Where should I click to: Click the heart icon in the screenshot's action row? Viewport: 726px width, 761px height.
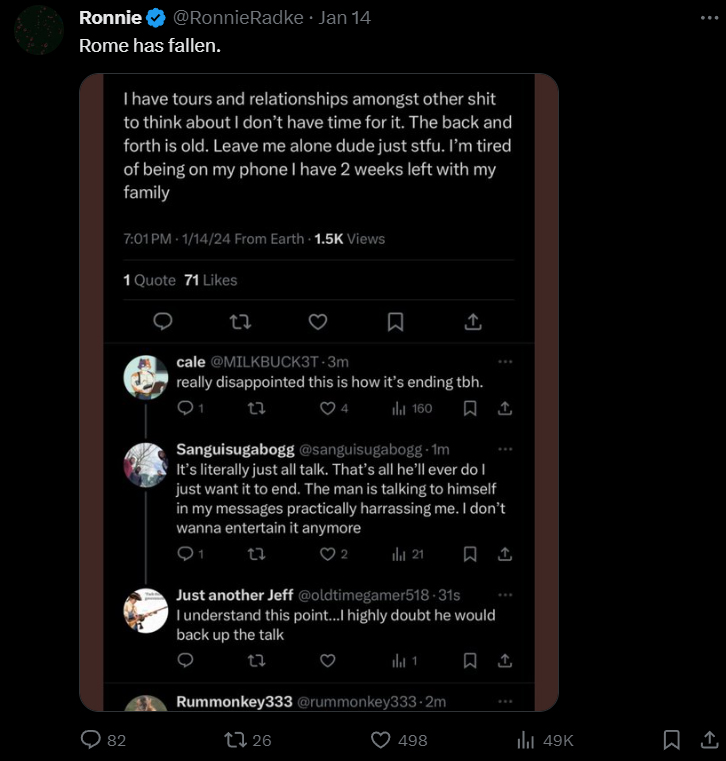[x=318, y=321]
